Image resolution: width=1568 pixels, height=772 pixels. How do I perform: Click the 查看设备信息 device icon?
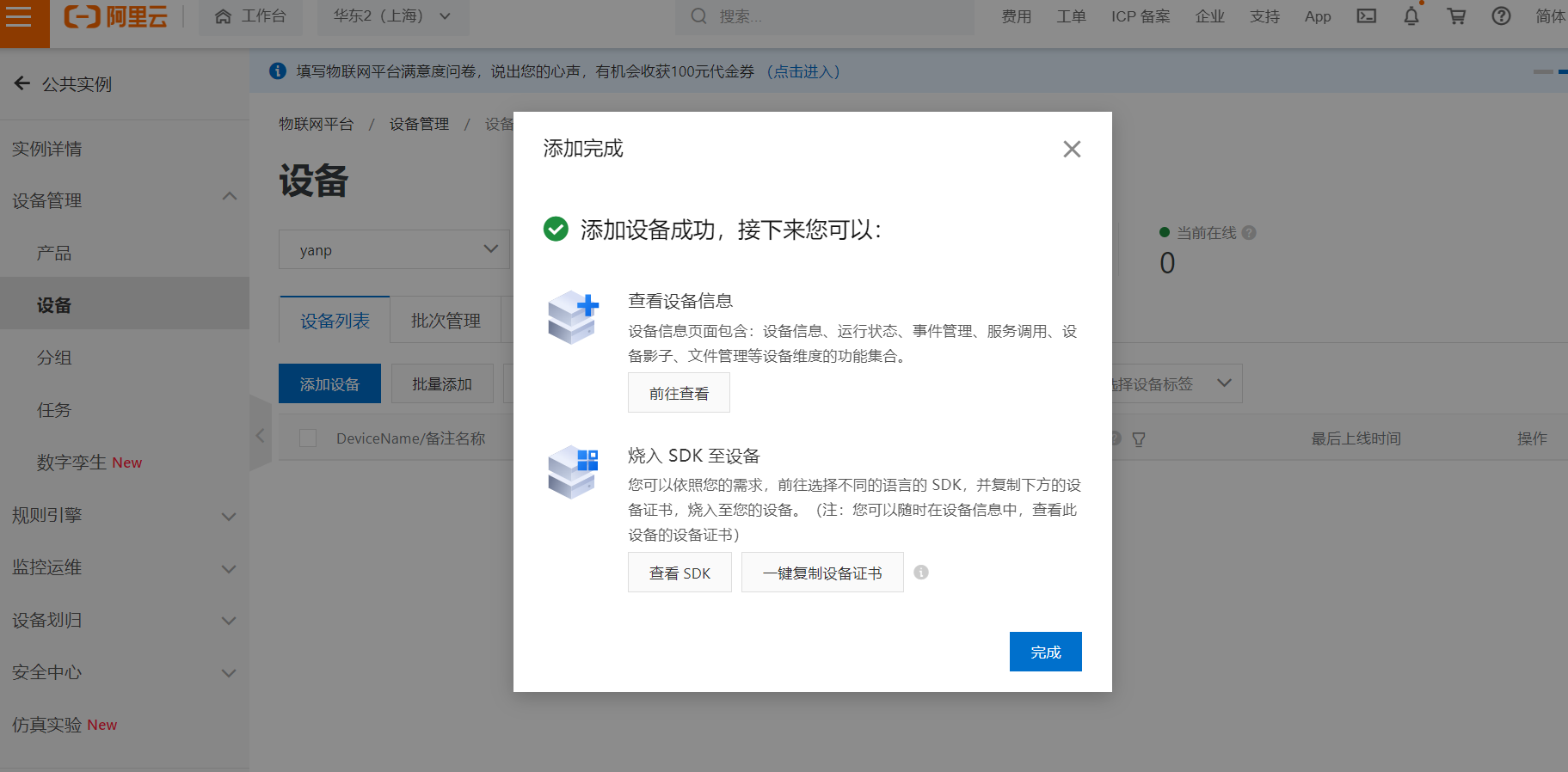point(573,316)
